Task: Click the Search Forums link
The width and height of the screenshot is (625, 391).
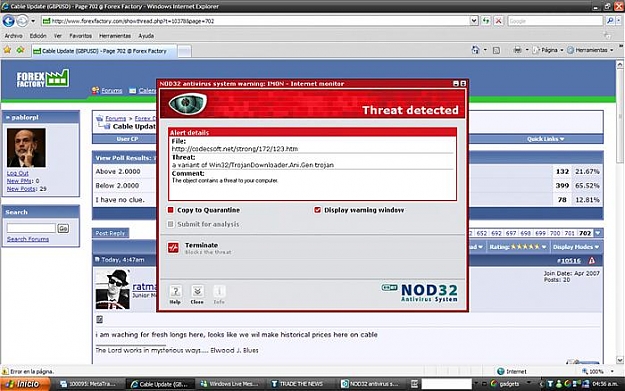Action: click(x=28, y=239)
